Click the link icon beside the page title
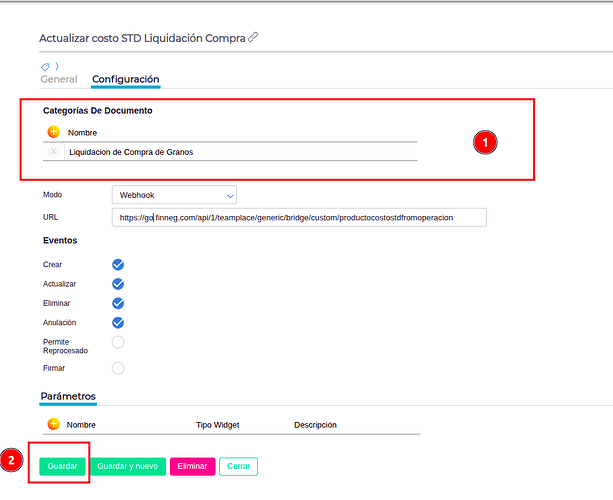Screen dimensions: 613x500 click(253, 37)
